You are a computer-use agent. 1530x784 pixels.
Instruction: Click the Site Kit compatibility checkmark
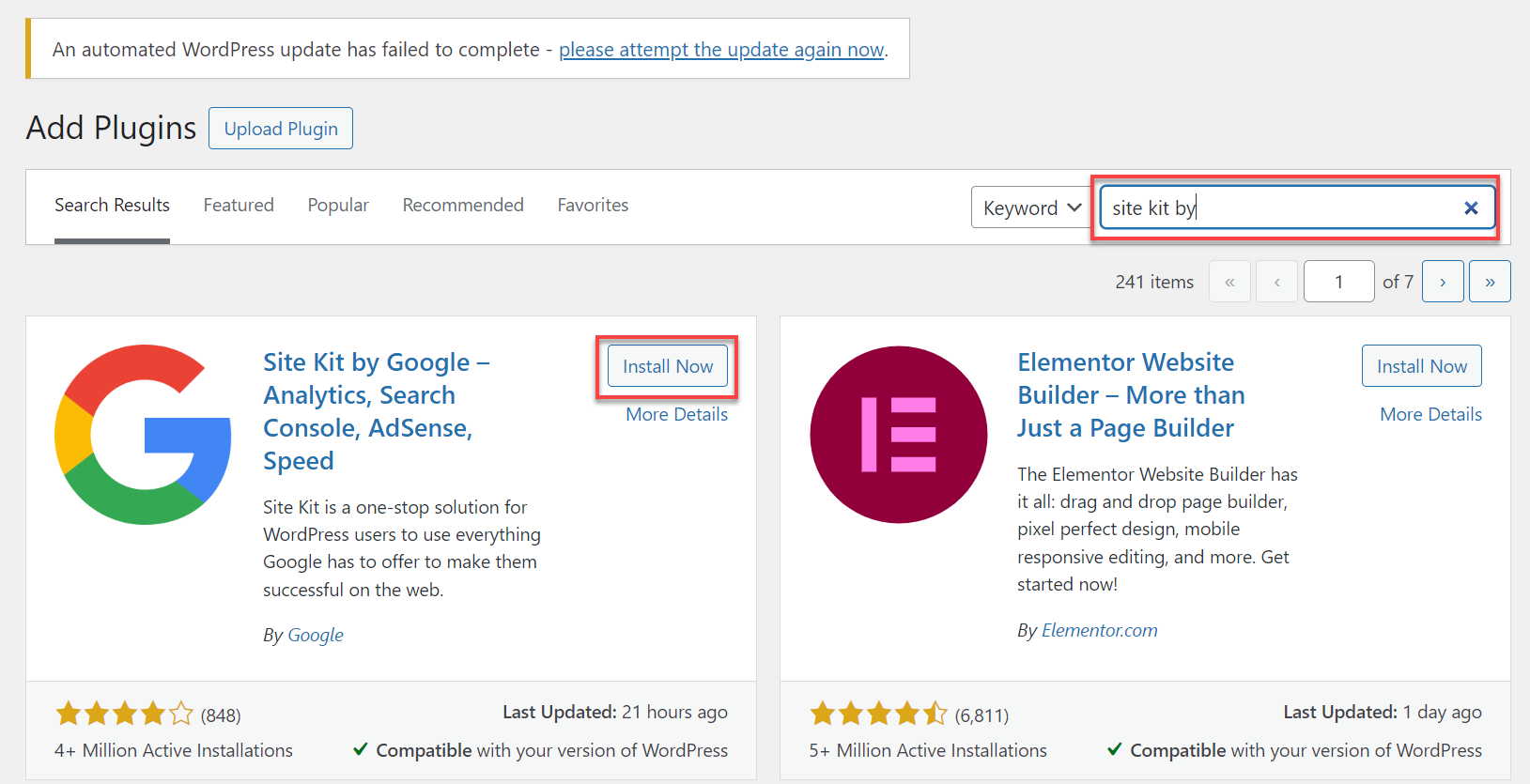pos(360,749)
